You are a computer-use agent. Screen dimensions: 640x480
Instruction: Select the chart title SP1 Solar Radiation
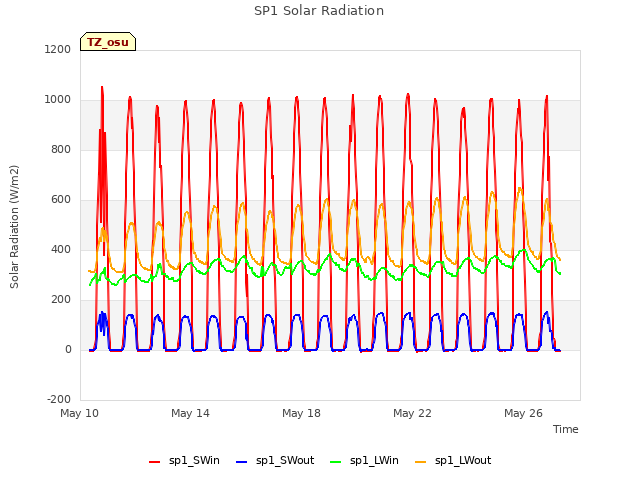[319, 11]
